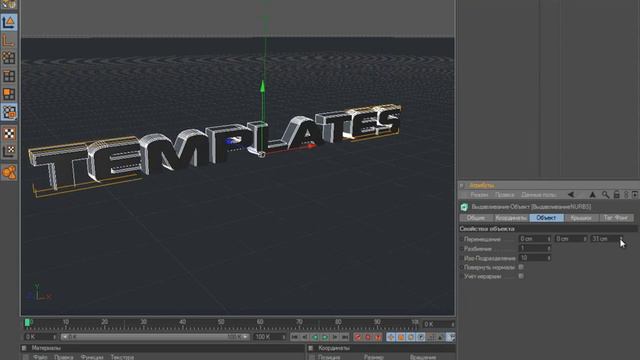Select the orange axis tool icon
Screen dimensions: 640x360
coord(9,40)
